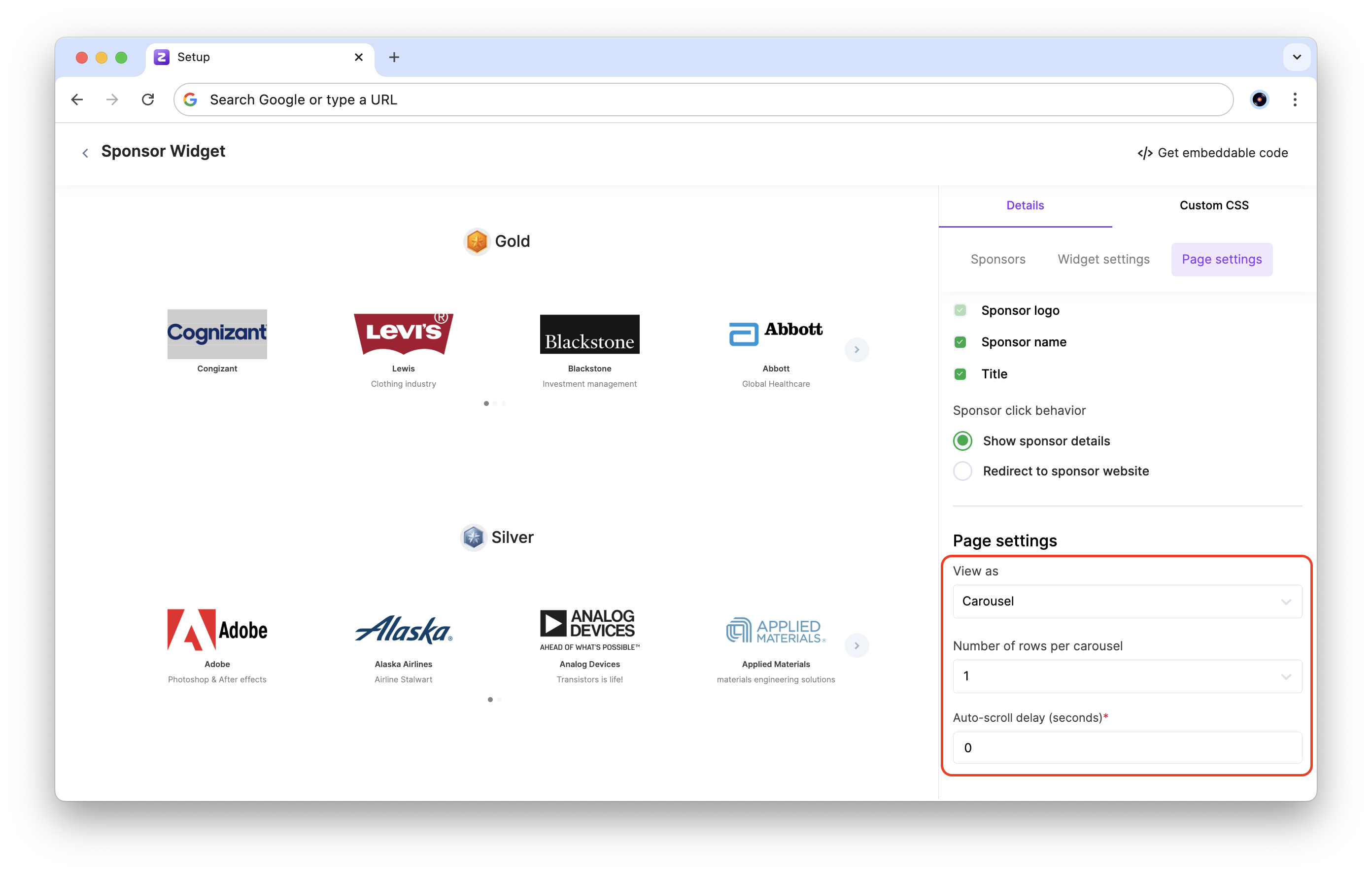Click Get embeddable code
The width and height of the screenshot is (1372, 874).
[x=1212, y=153]
